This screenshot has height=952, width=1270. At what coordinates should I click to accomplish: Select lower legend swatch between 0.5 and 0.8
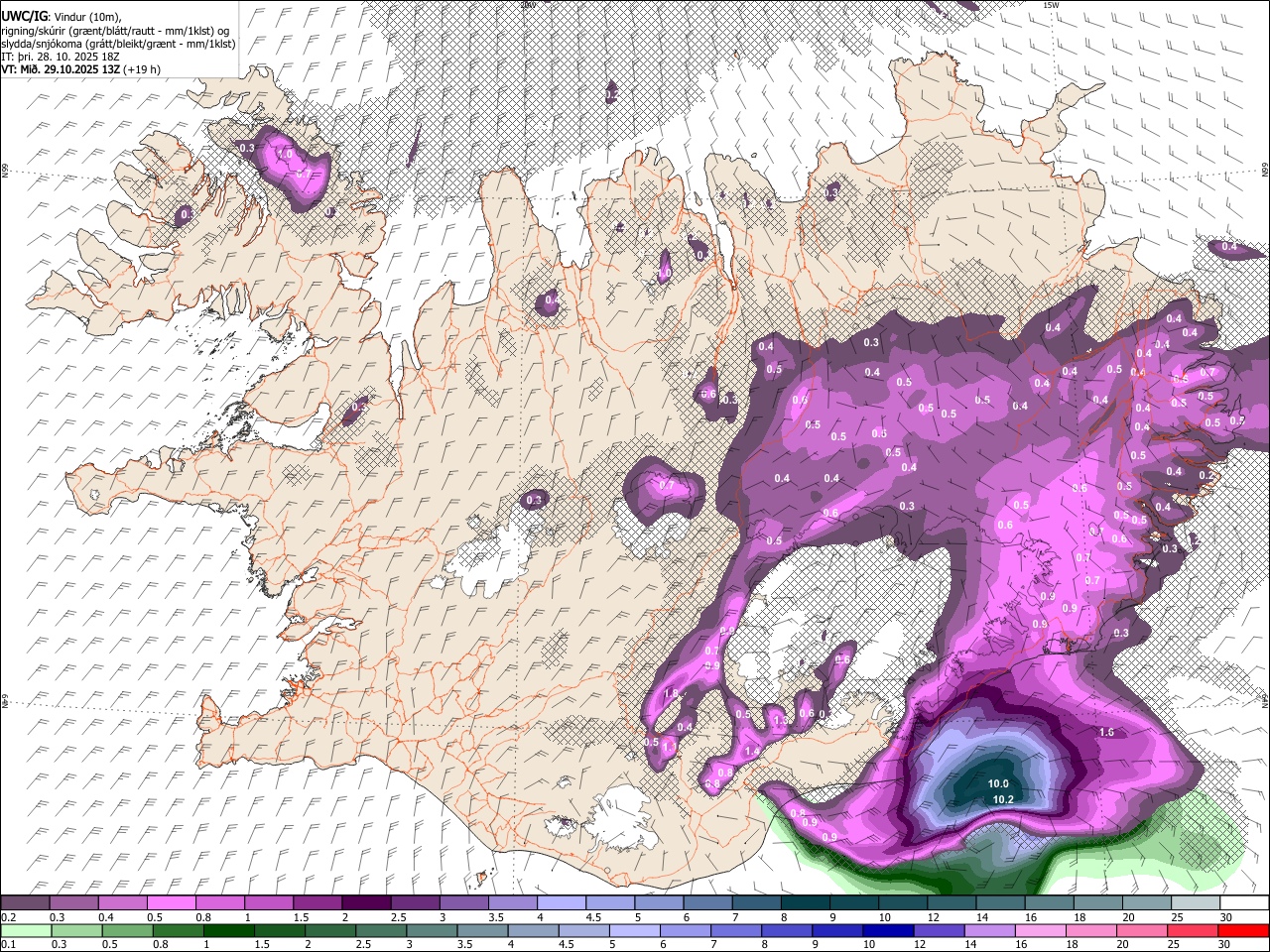coord(127,930)
